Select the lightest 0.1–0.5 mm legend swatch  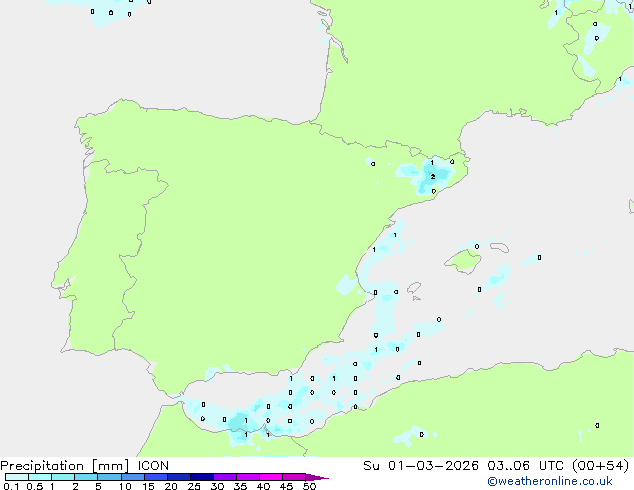click(x=16, y=477)
